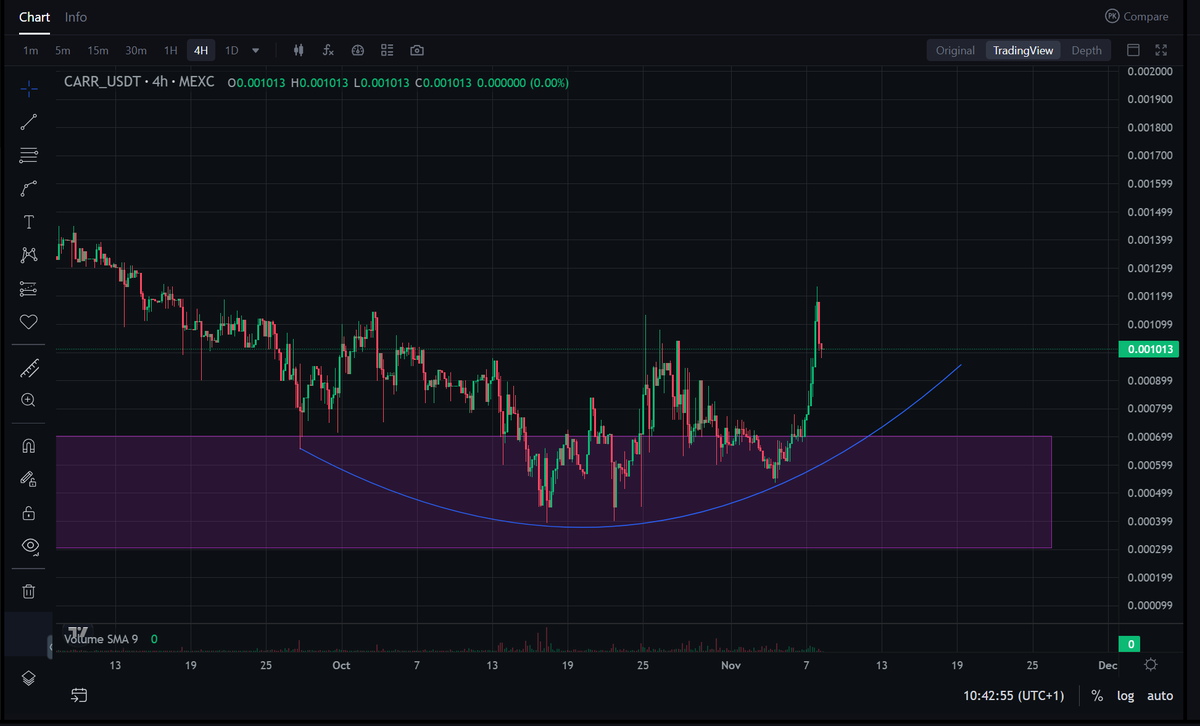Select the ruler measure tool

28,368
